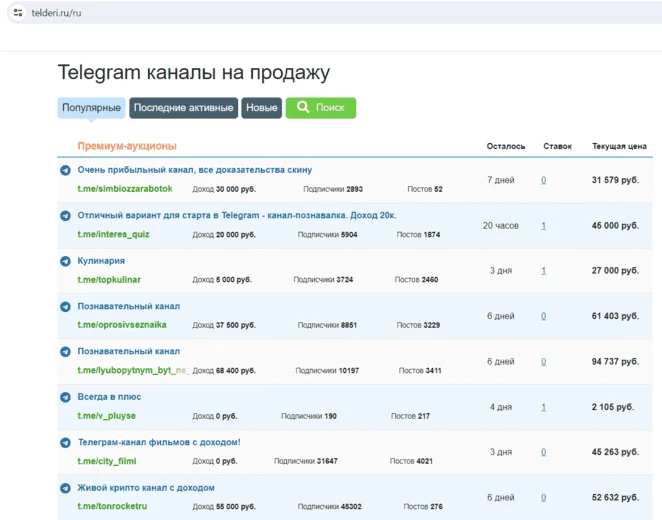Open the Новые tab
The image size is (662, 520).
(x=262, y=108)
